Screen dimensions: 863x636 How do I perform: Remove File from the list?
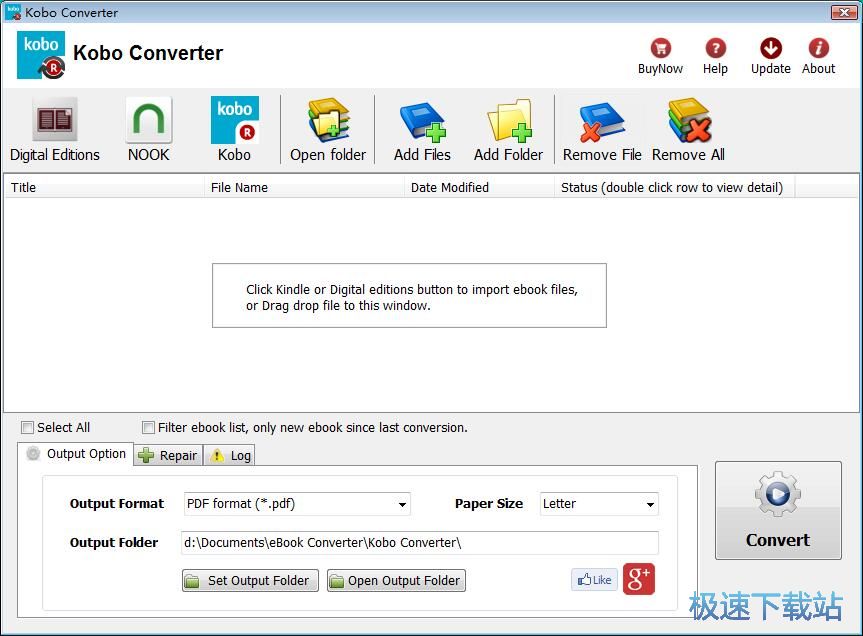(x=602, y=130)
